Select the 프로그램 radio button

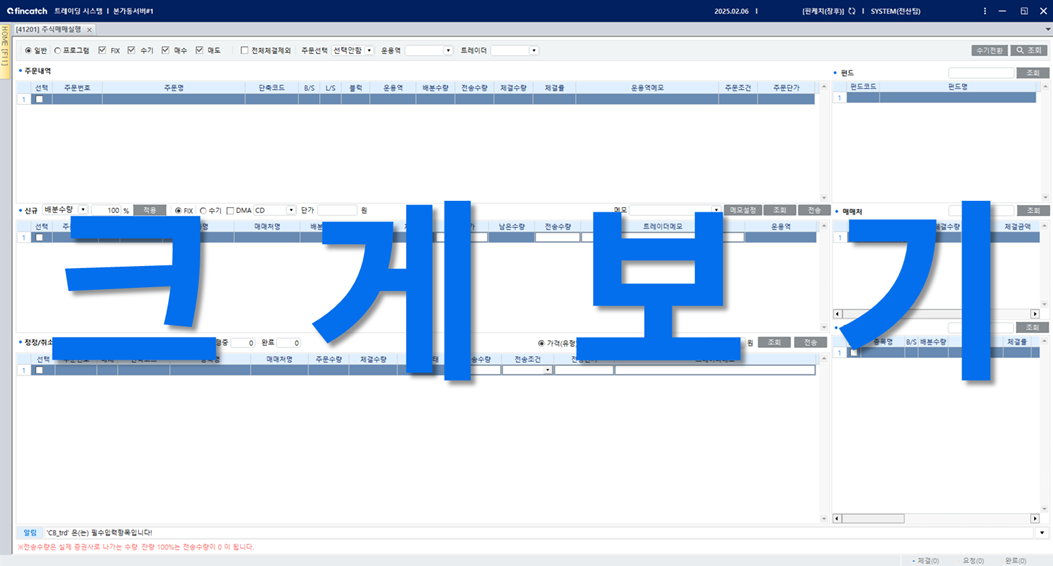click(57, 50)
